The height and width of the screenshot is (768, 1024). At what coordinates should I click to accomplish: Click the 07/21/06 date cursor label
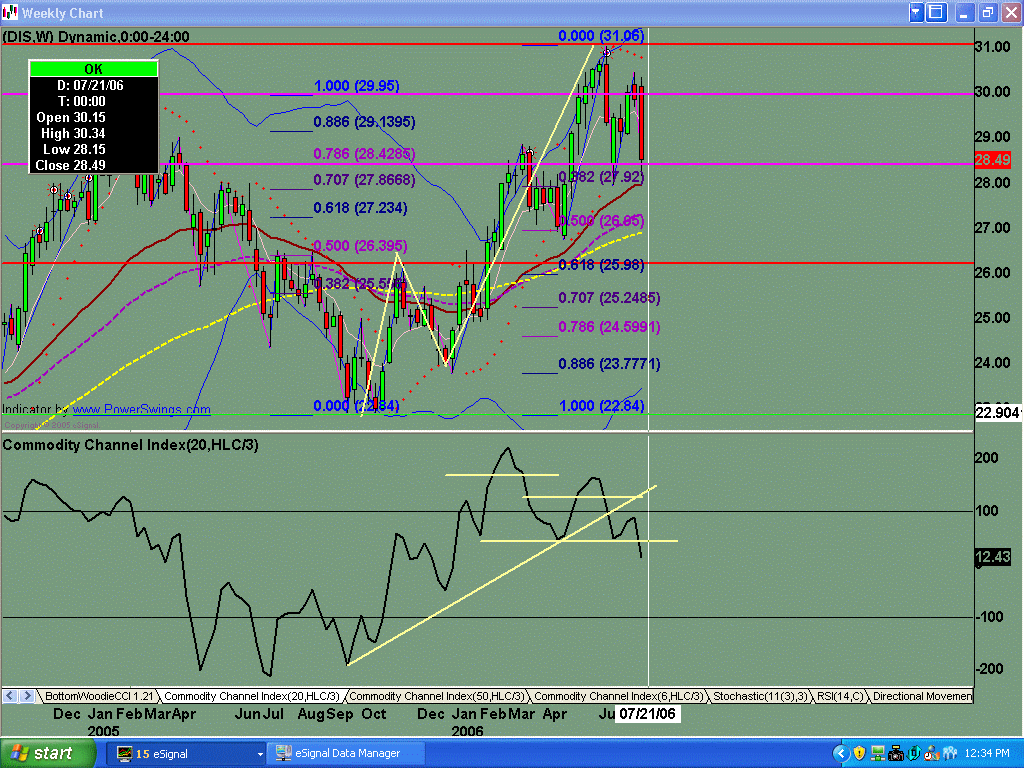647,714
